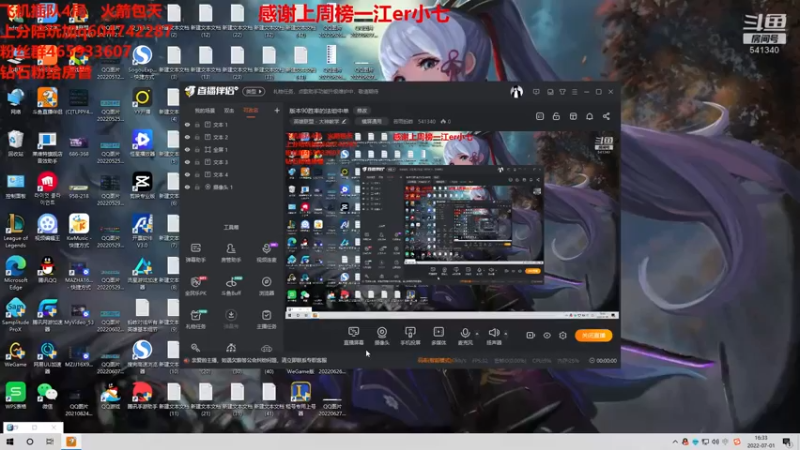Open the 主播任务 tool
The height and width of the screenshot is (450, 800).
point(266,319)
